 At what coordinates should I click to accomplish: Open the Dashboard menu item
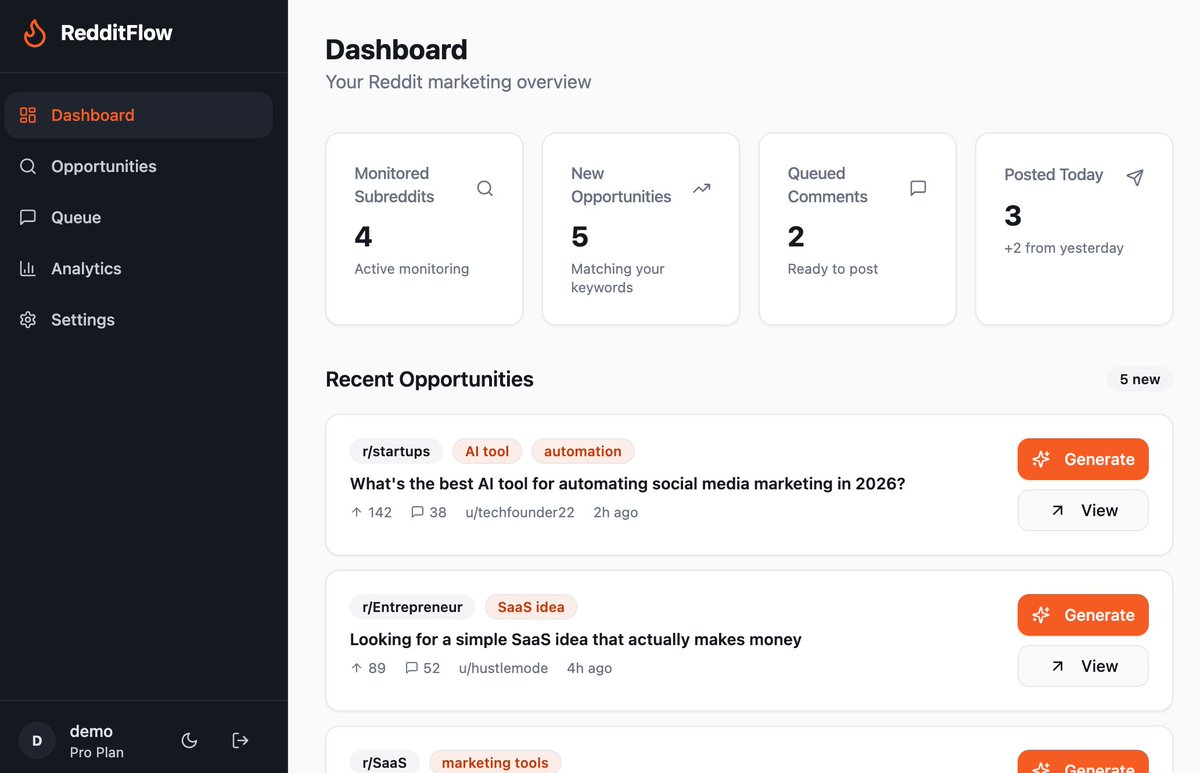(x=139, y=115)
